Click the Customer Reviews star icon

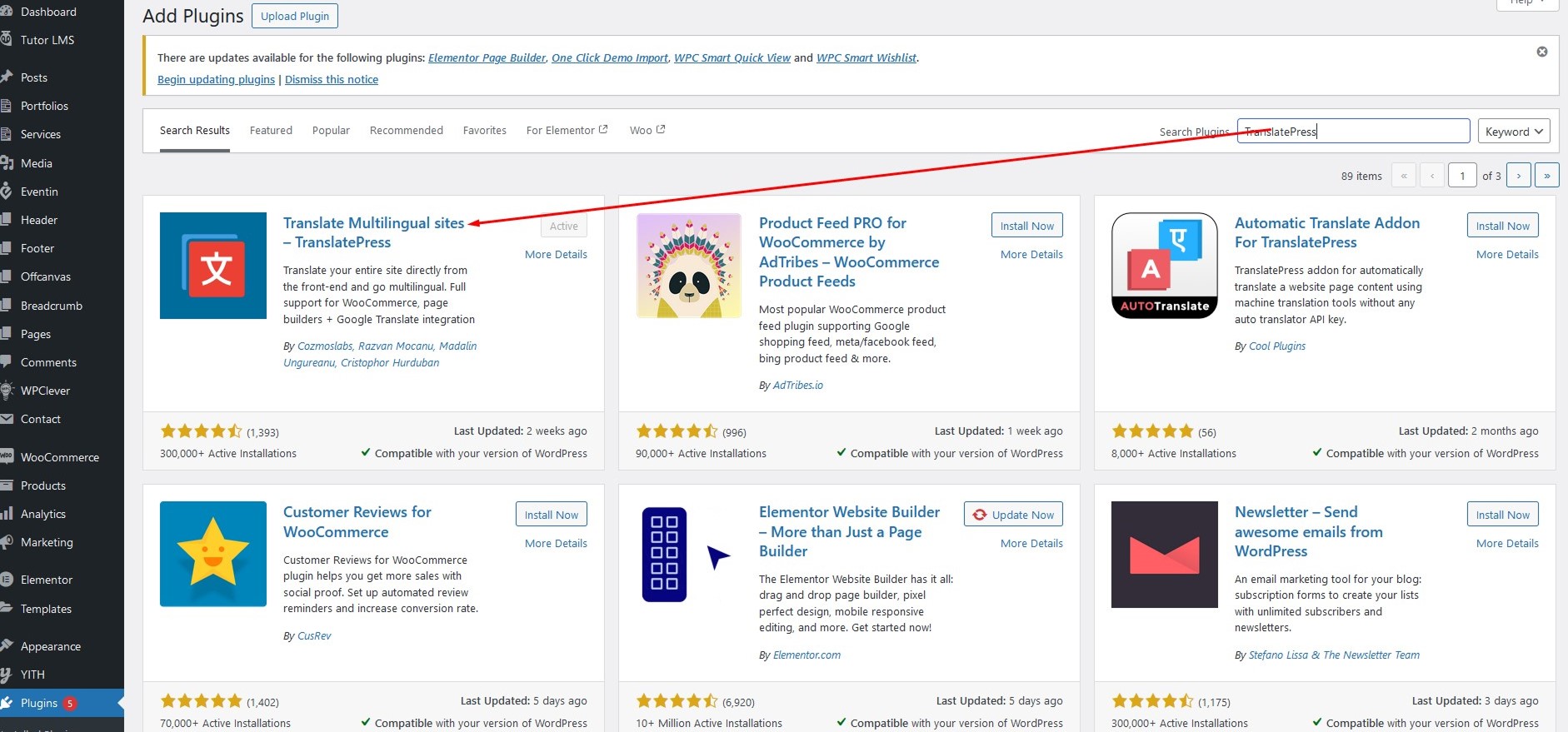pos(213,554)
